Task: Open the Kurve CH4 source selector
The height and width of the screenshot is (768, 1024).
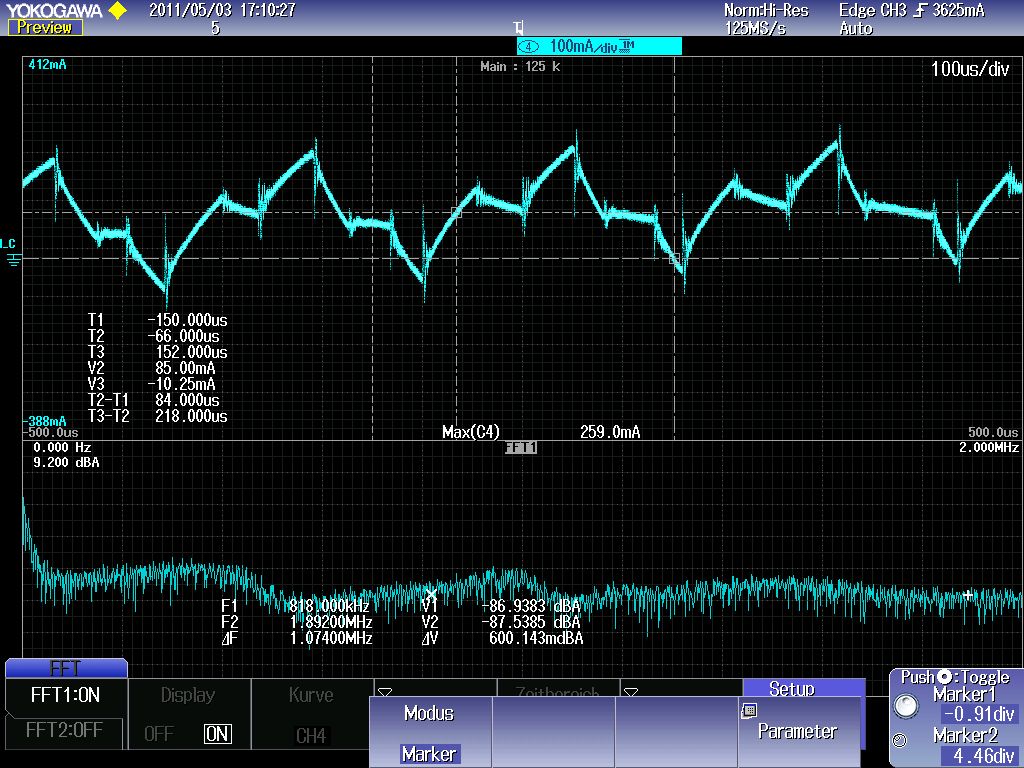Action: click(311, 714)
